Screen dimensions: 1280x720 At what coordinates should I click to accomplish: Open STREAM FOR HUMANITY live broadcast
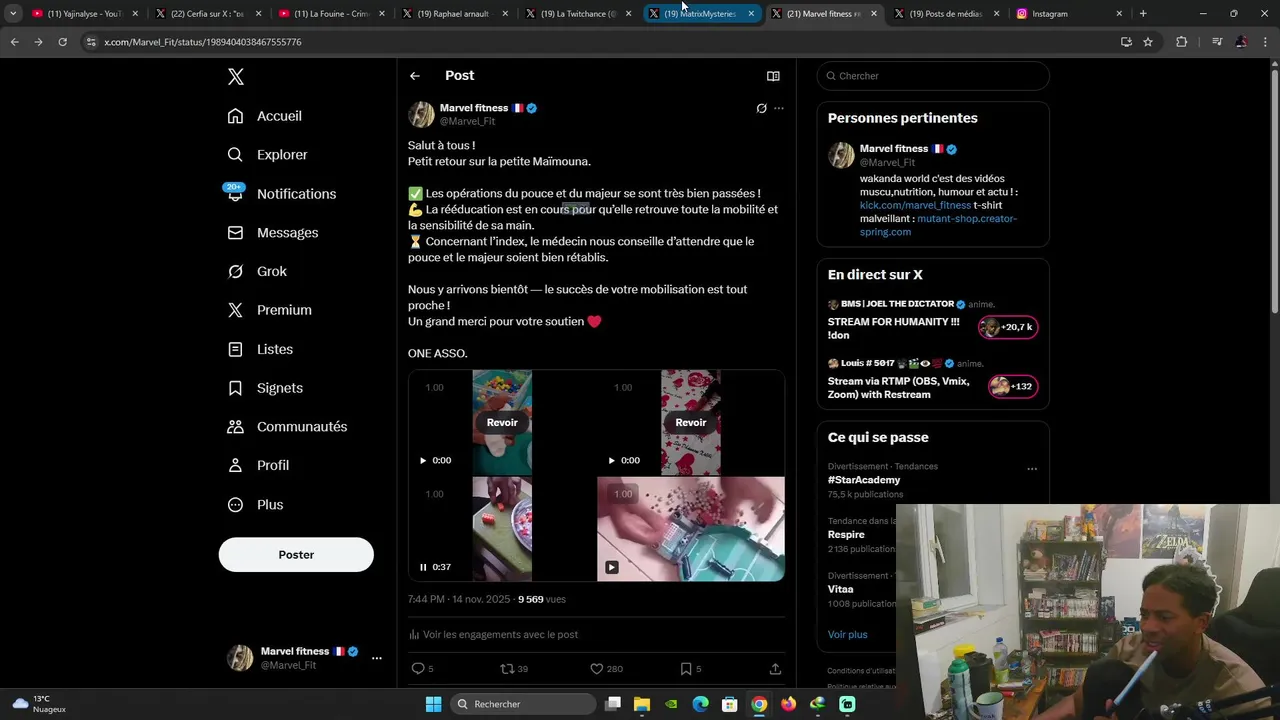tap(893, 328)
